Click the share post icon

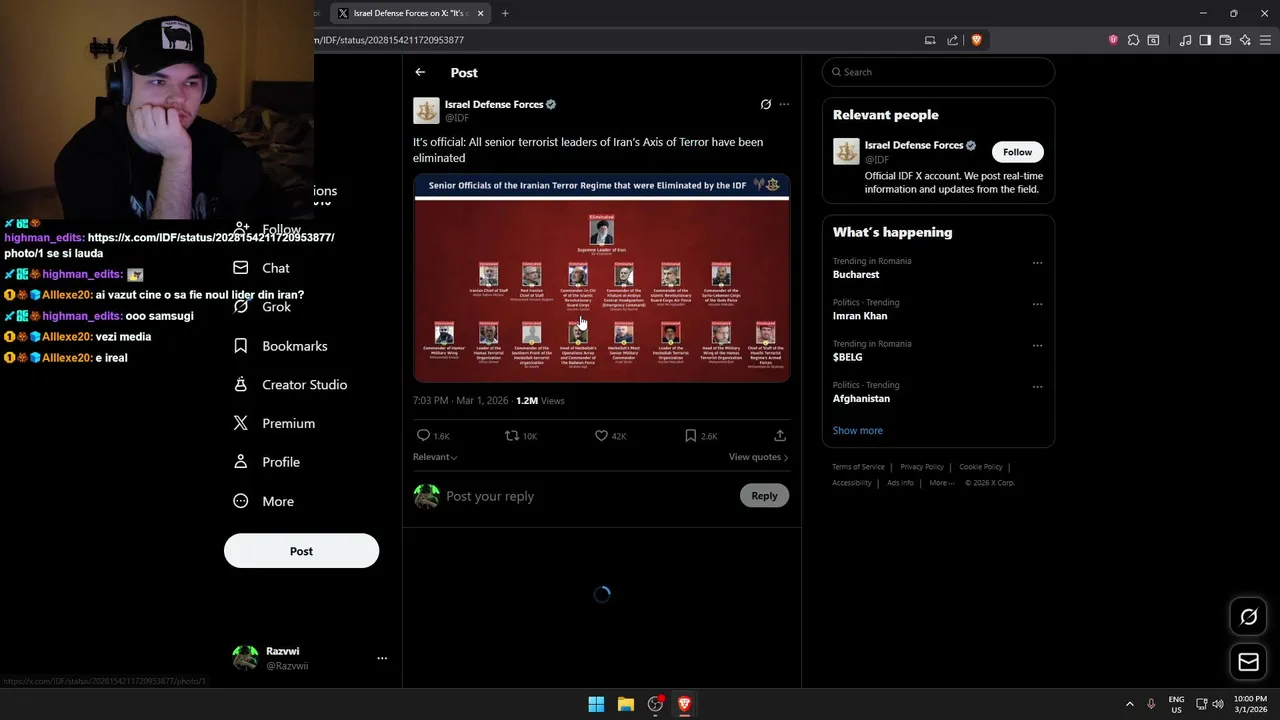tap(780, 436)
